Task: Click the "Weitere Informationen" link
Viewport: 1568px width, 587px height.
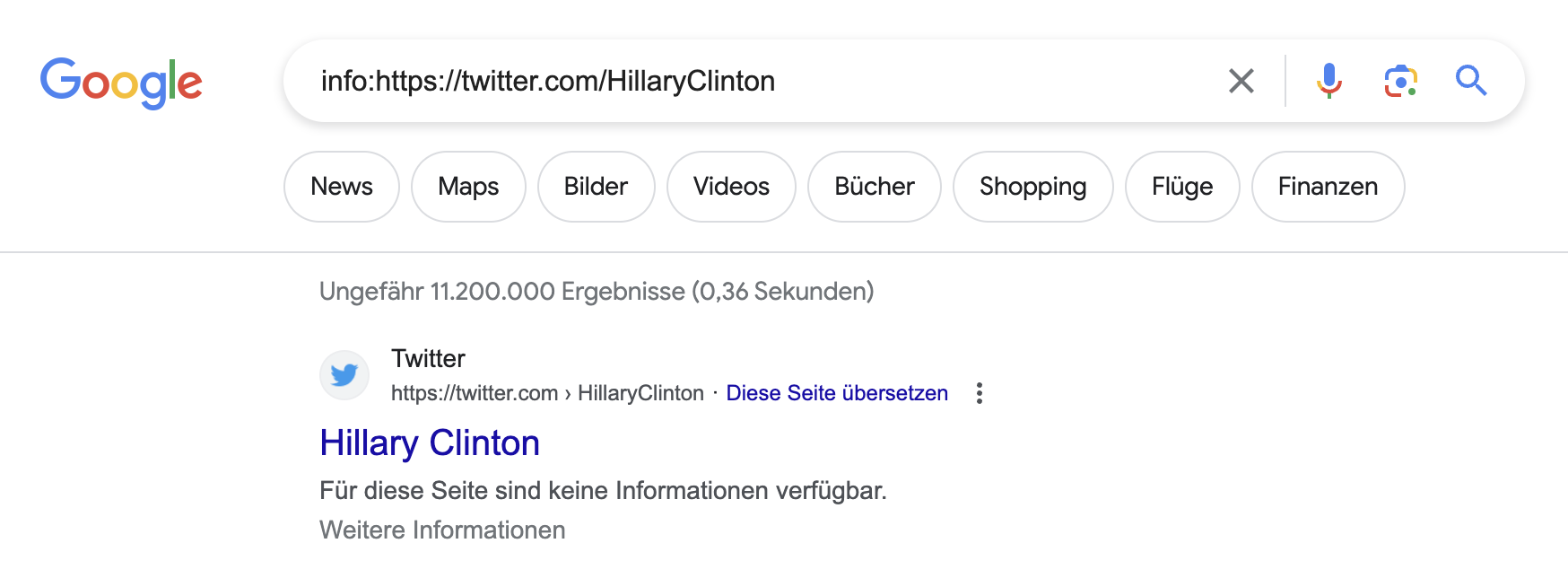Action: 442,530
